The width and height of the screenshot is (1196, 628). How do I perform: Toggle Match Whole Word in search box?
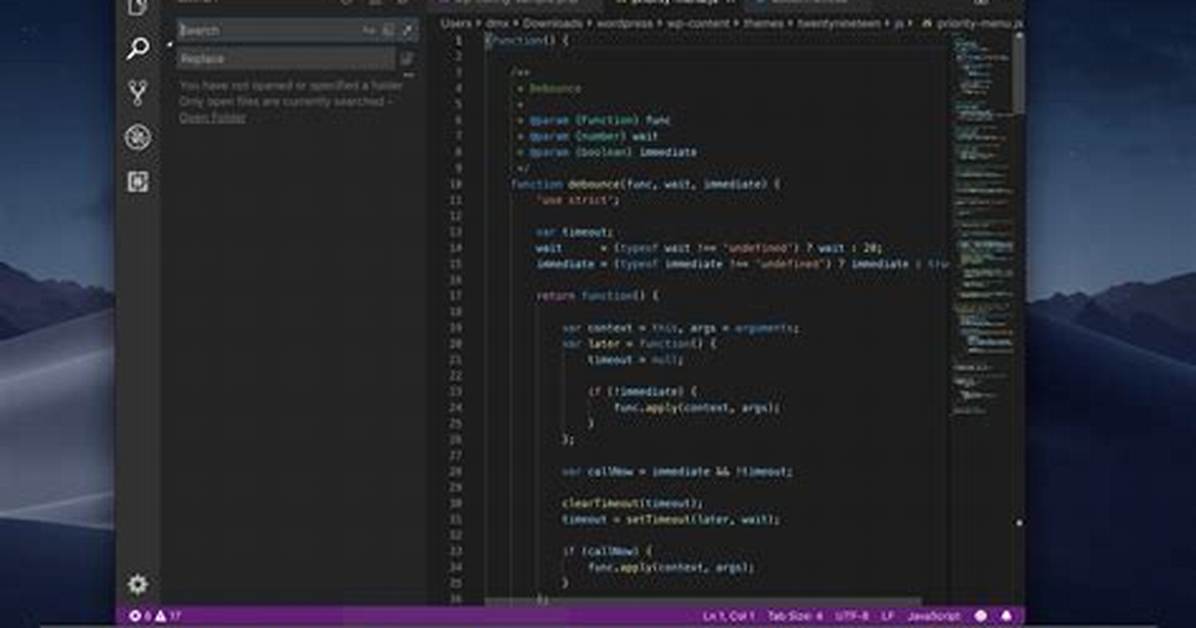click(388, 31)
